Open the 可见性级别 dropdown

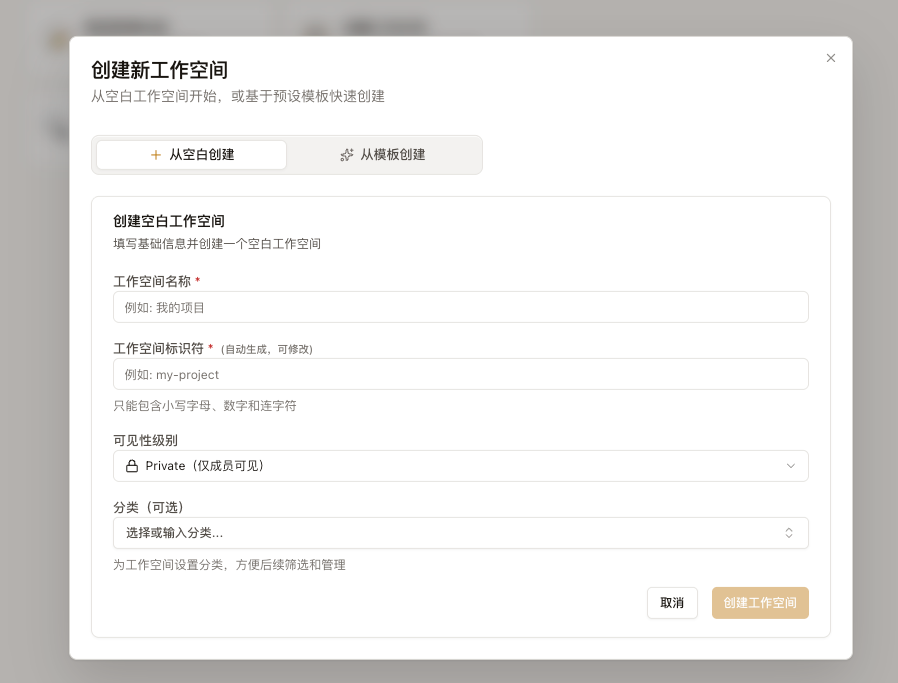[x=460, y=466]
